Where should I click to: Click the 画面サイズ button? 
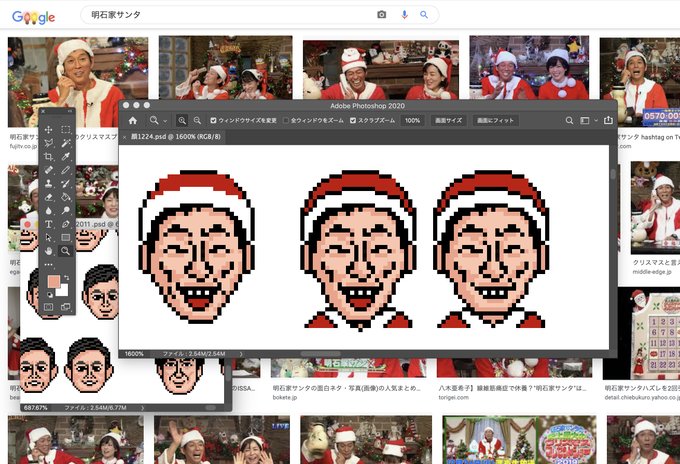448,121
